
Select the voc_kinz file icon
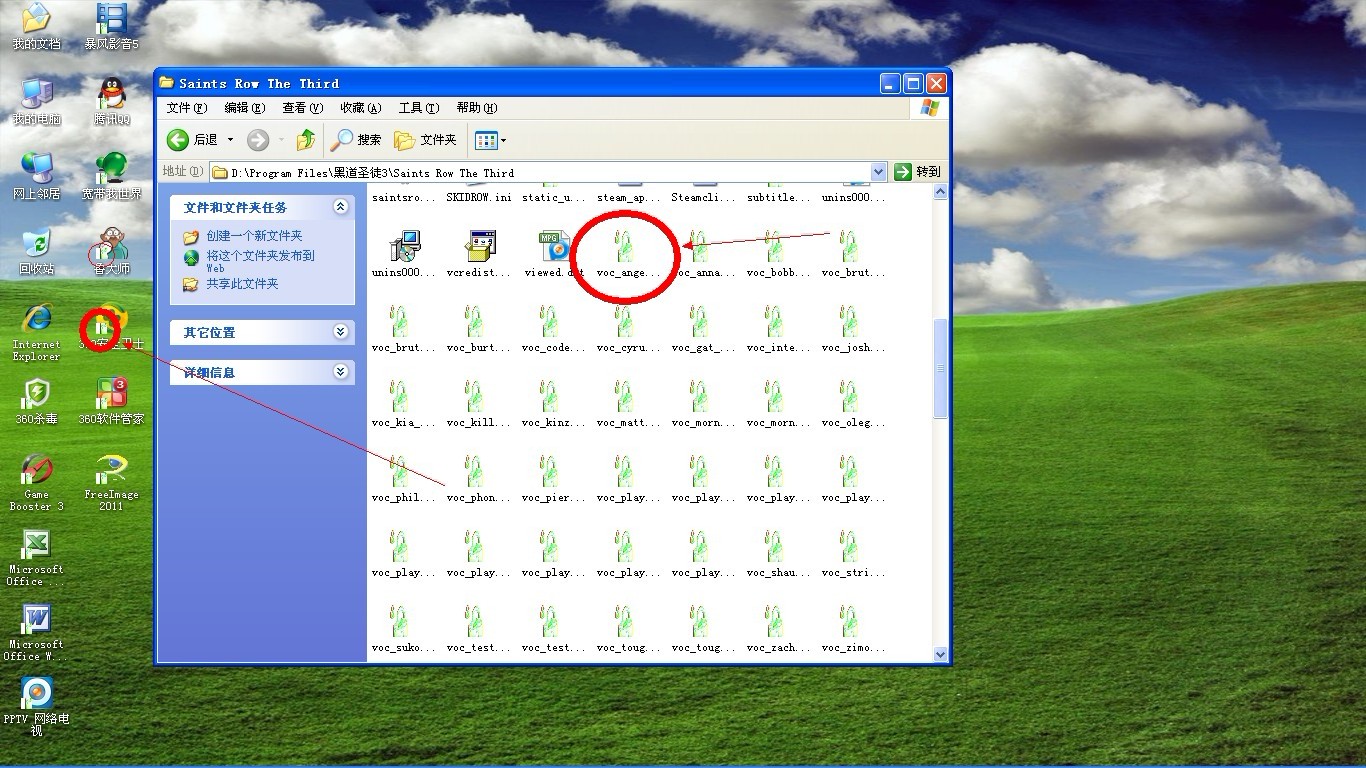click(x=549, y=395)
